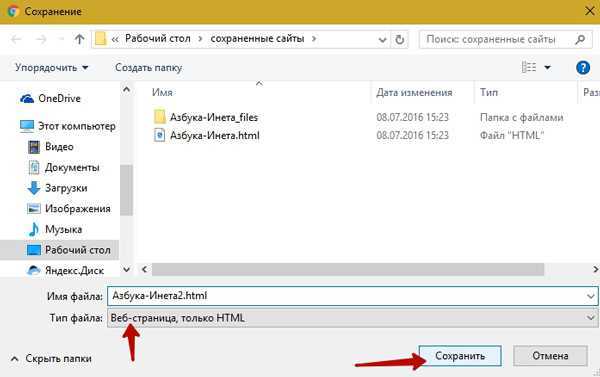Click the sidebar scroll up arrow
Image resolution: width=600 pixels, height=377 pixels.
coord(126,90)
